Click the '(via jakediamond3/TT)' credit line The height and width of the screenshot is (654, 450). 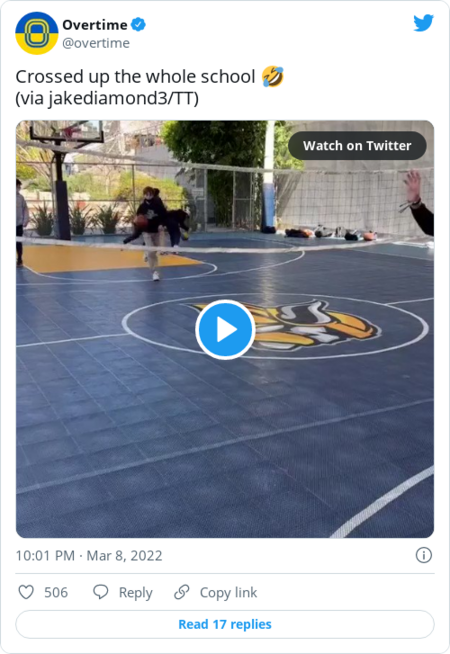pyautogui.click(x=107, y=99)
